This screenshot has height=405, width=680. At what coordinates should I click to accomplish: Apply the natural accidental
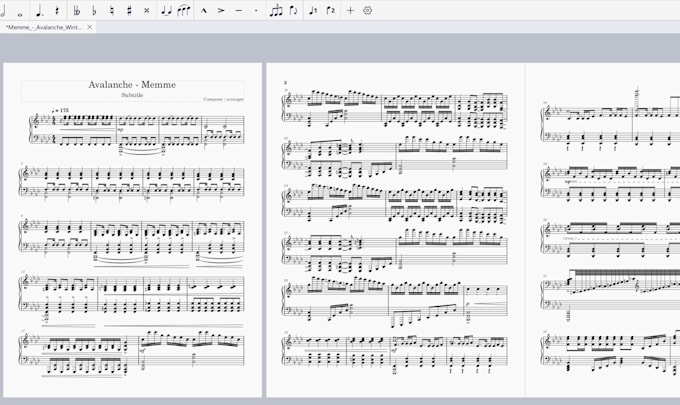112,11
